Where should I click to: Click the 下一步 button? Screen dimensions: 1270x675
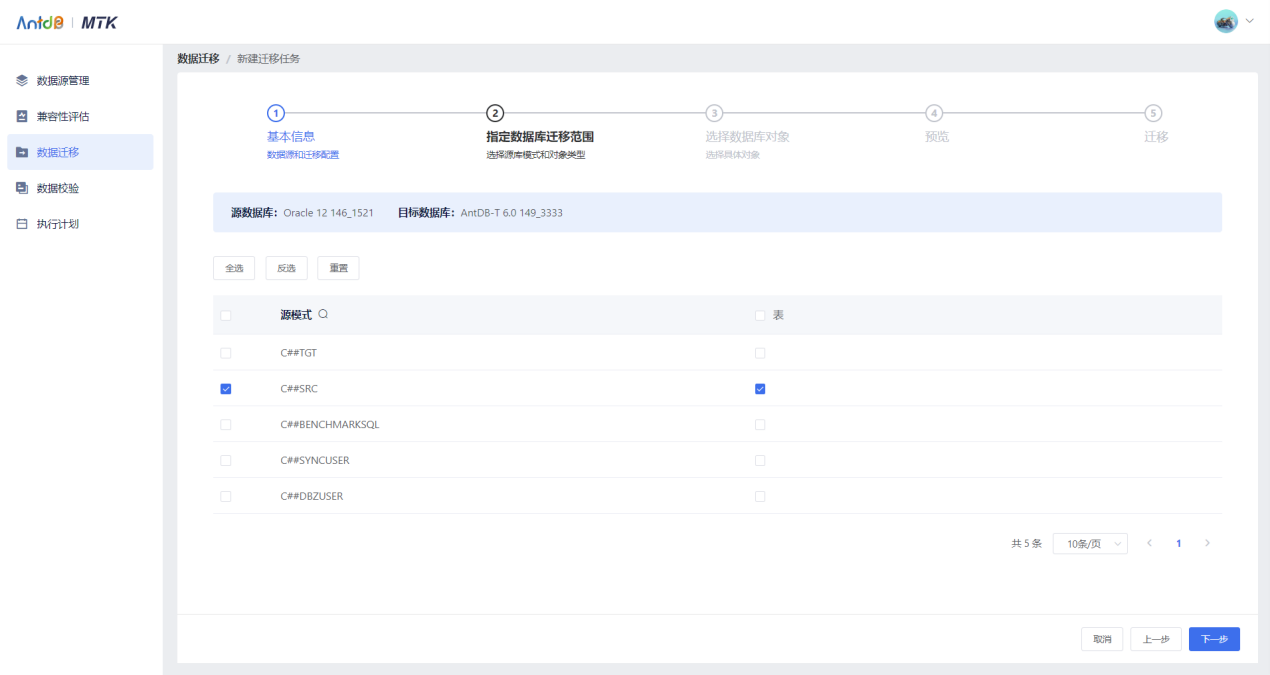coord(1213,639)
